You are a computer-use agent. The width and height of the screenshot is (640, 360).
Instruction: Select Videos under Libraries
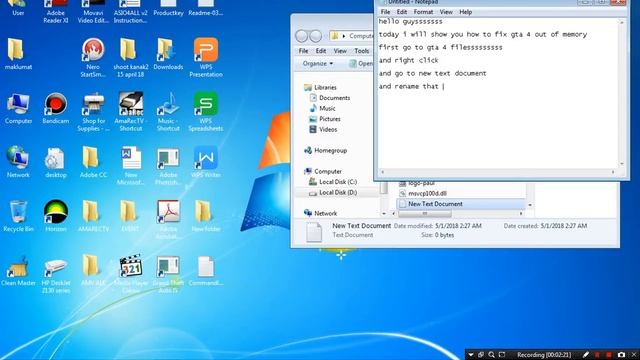pos(323,130)
